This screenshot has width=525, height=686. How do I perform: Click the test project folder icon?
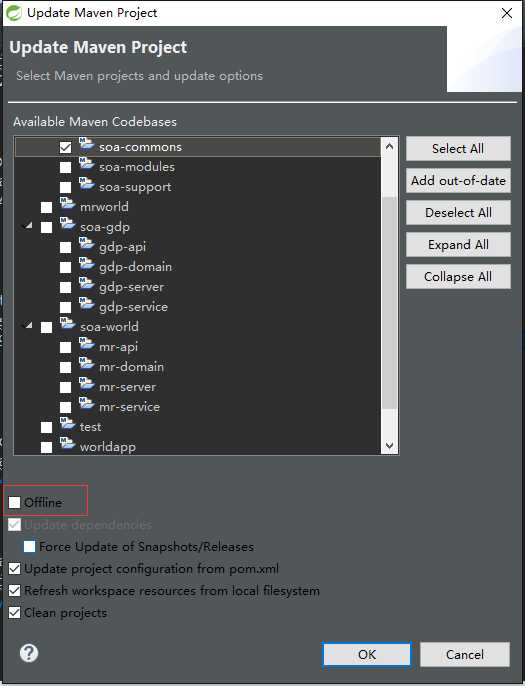tap(67, 424)
